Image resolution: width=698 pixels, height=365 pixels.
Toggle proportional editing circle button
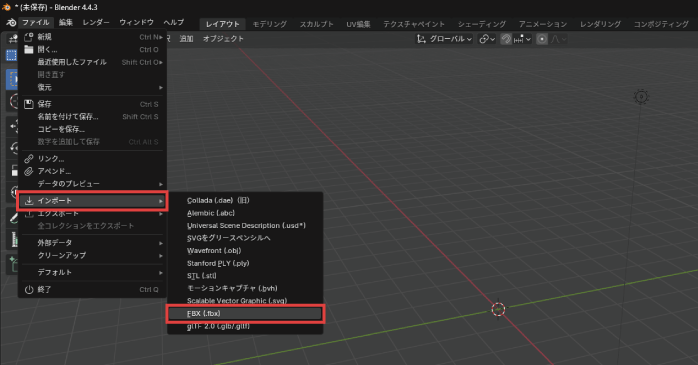(542, 39)
